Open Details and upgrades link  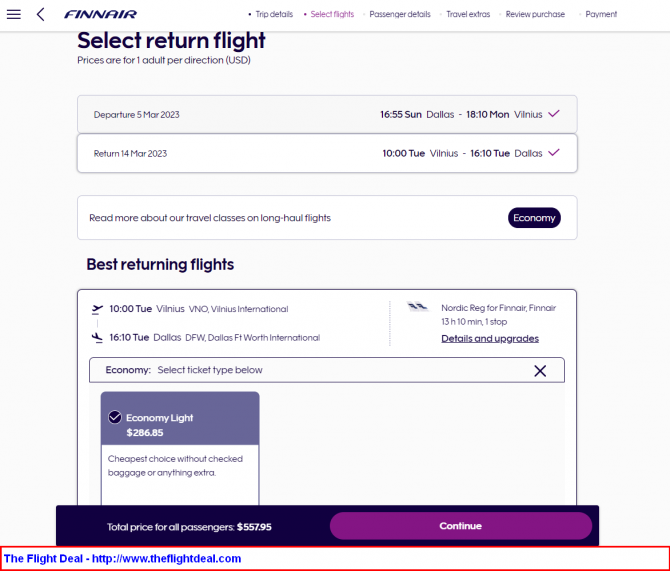(x=490, y=338)
